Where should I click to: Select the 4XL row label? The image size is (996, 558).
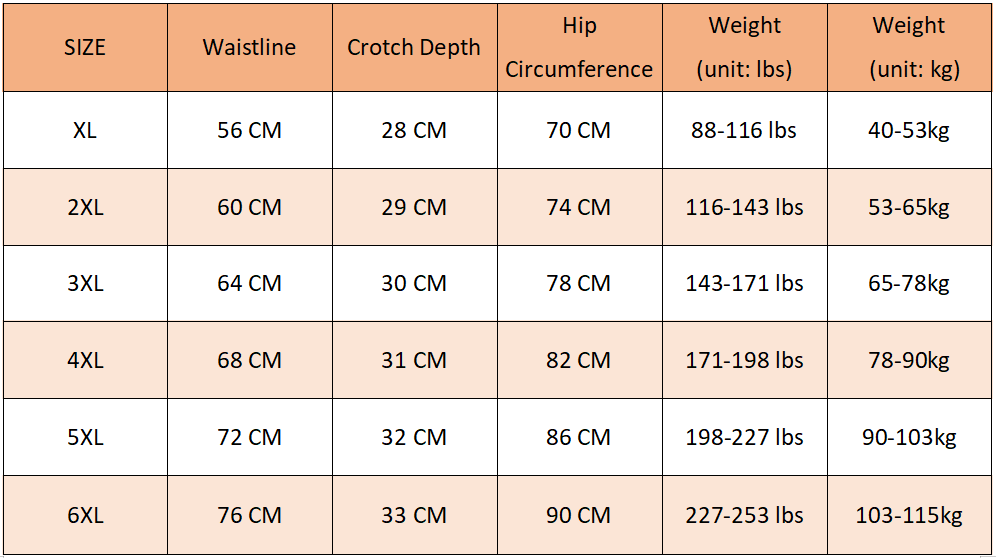click(x=85, y=360)
